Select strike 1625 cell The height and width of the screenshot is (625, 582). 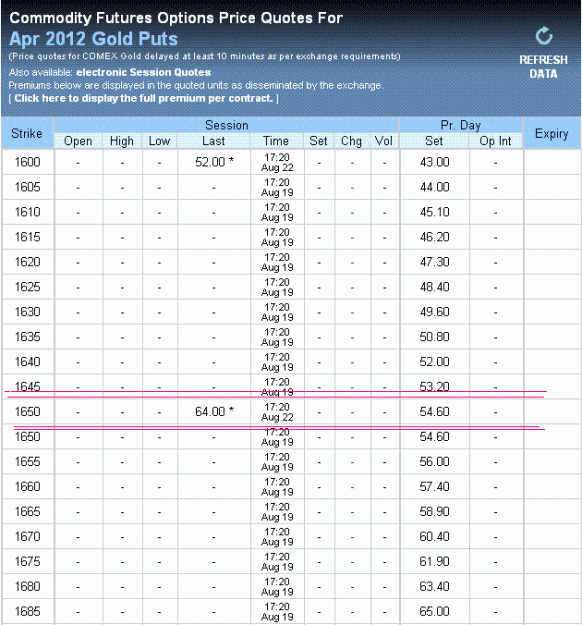(28, 287)
